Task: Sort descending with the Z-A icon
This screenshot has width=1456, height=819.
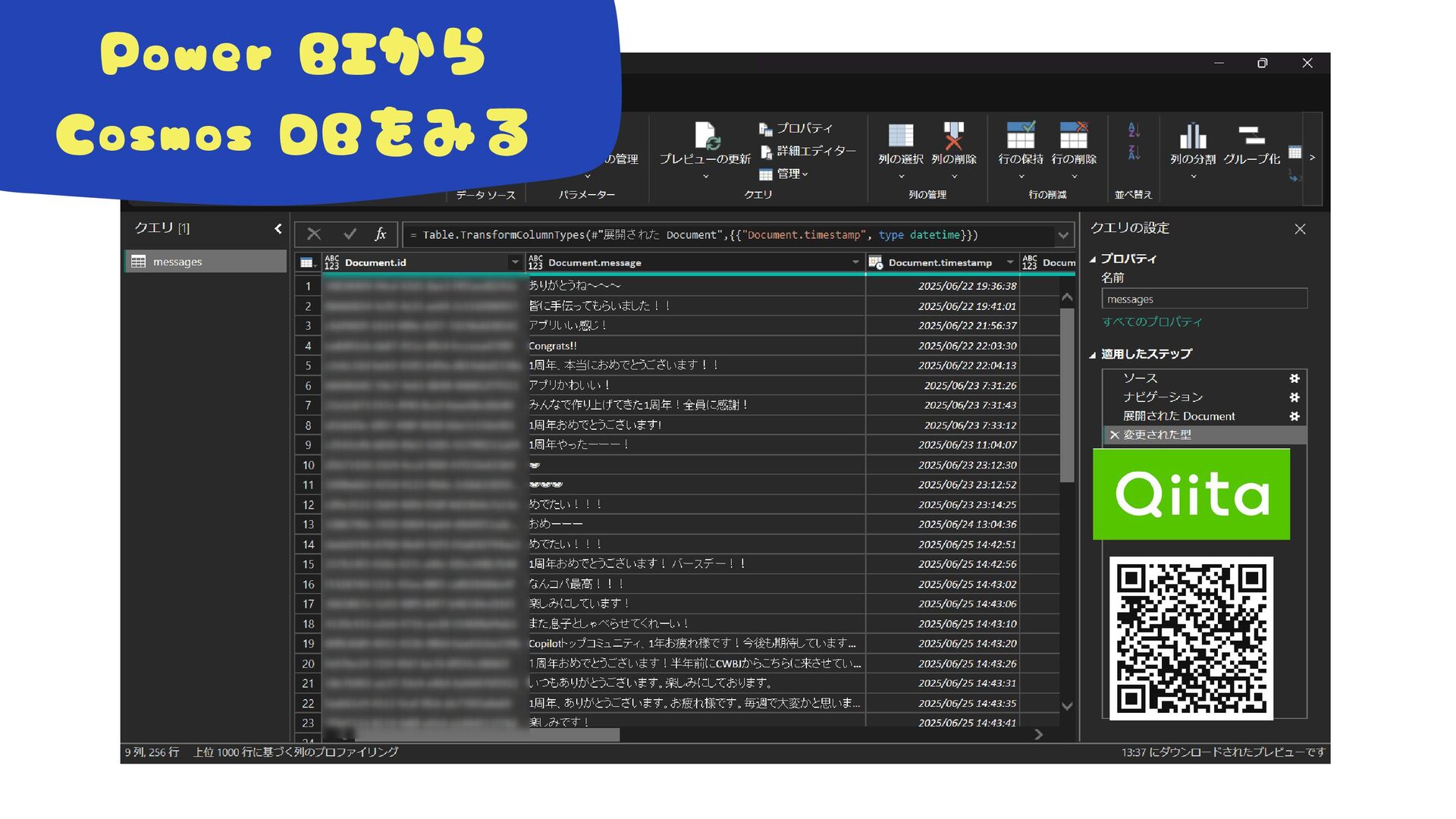Action: coord(1134,152)
